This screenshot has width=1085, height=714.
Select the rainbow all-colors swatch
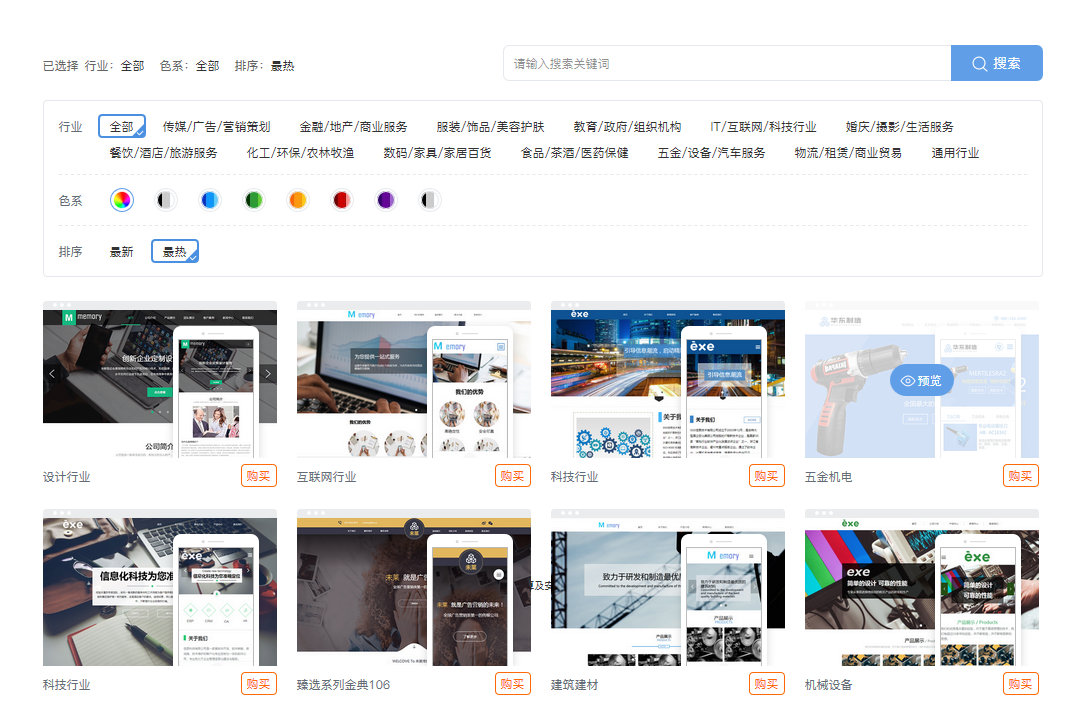[121, 200]
